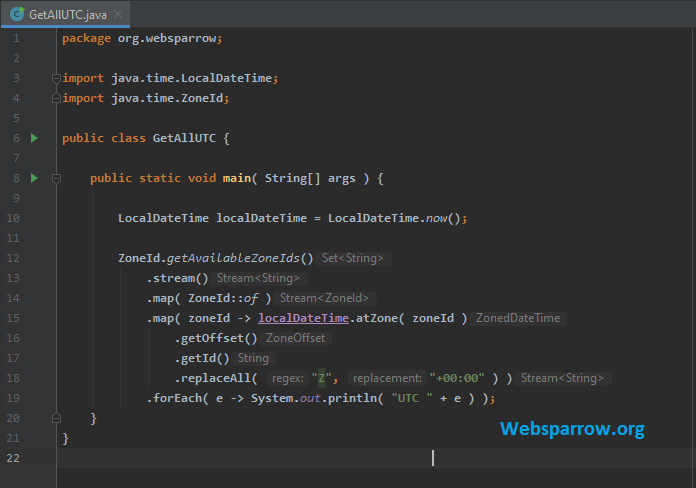Screen dimensions: 696x488
Task: Click the run icon beside class GetAllUTC
Action: pos(34,138)
